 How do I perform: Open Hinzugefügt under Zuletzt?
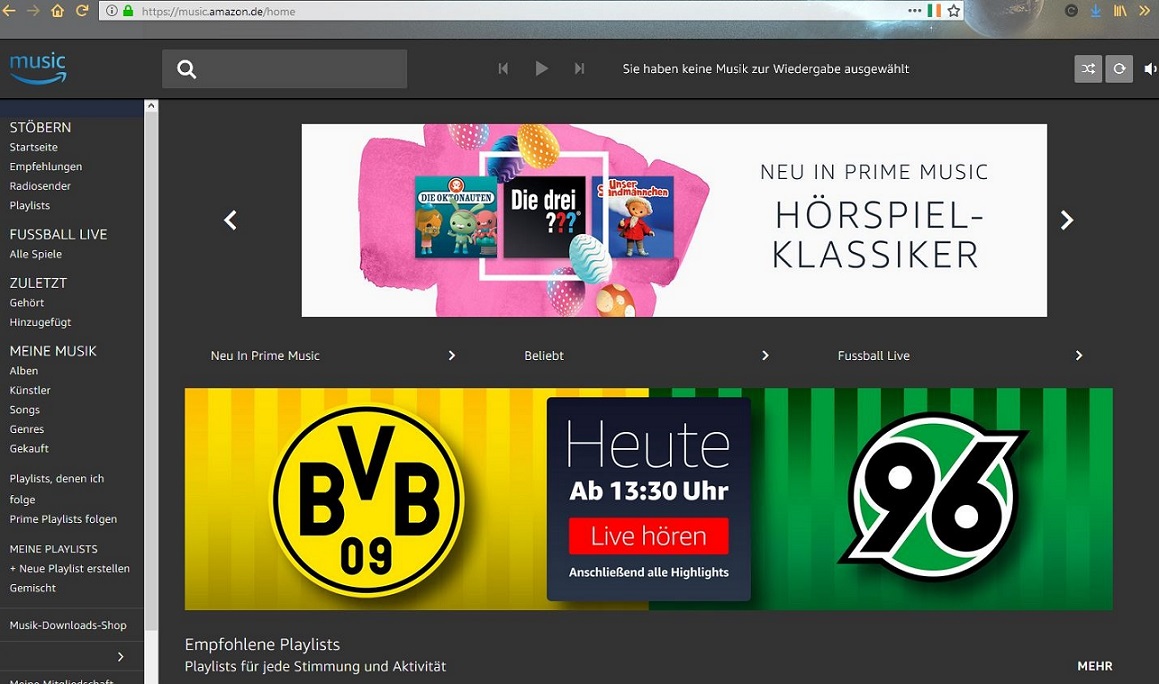pyautogui.click(x=40, y=322)
